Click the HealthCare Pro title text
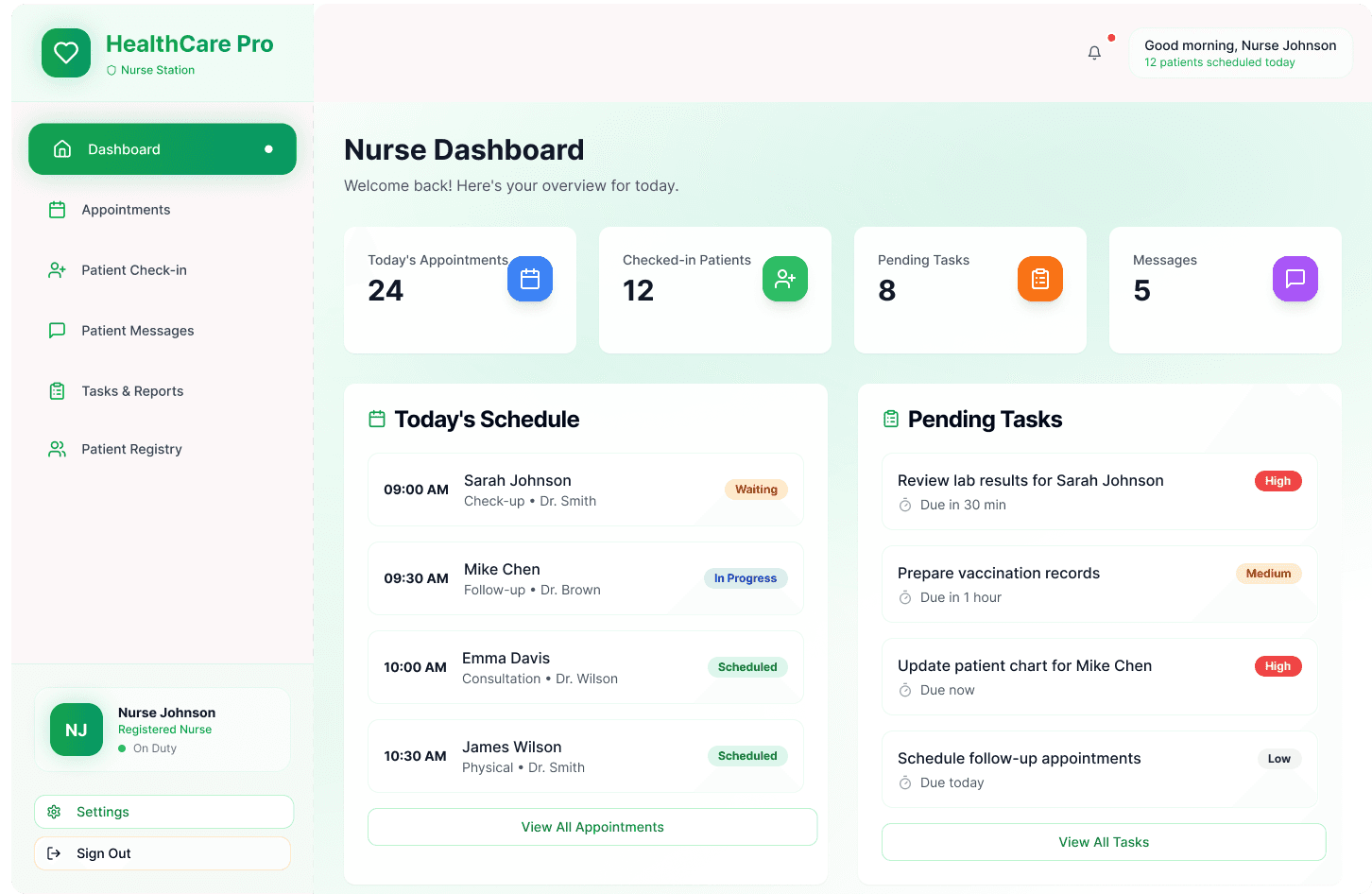The height and width of the screenshot is (894, 1372). (190, 43)
